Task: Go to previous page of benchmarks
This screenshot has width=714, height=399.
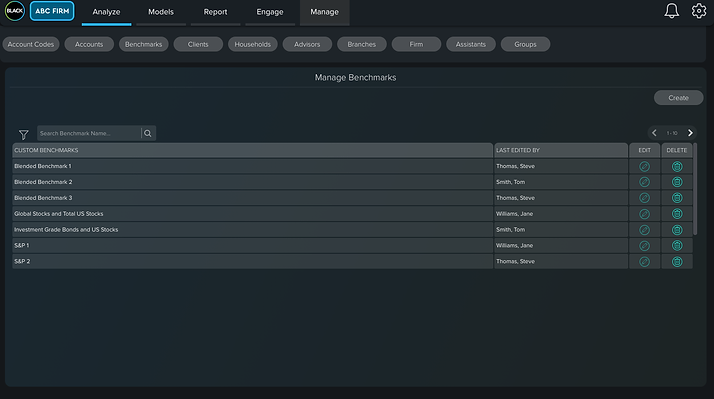Action: [654, 133]
